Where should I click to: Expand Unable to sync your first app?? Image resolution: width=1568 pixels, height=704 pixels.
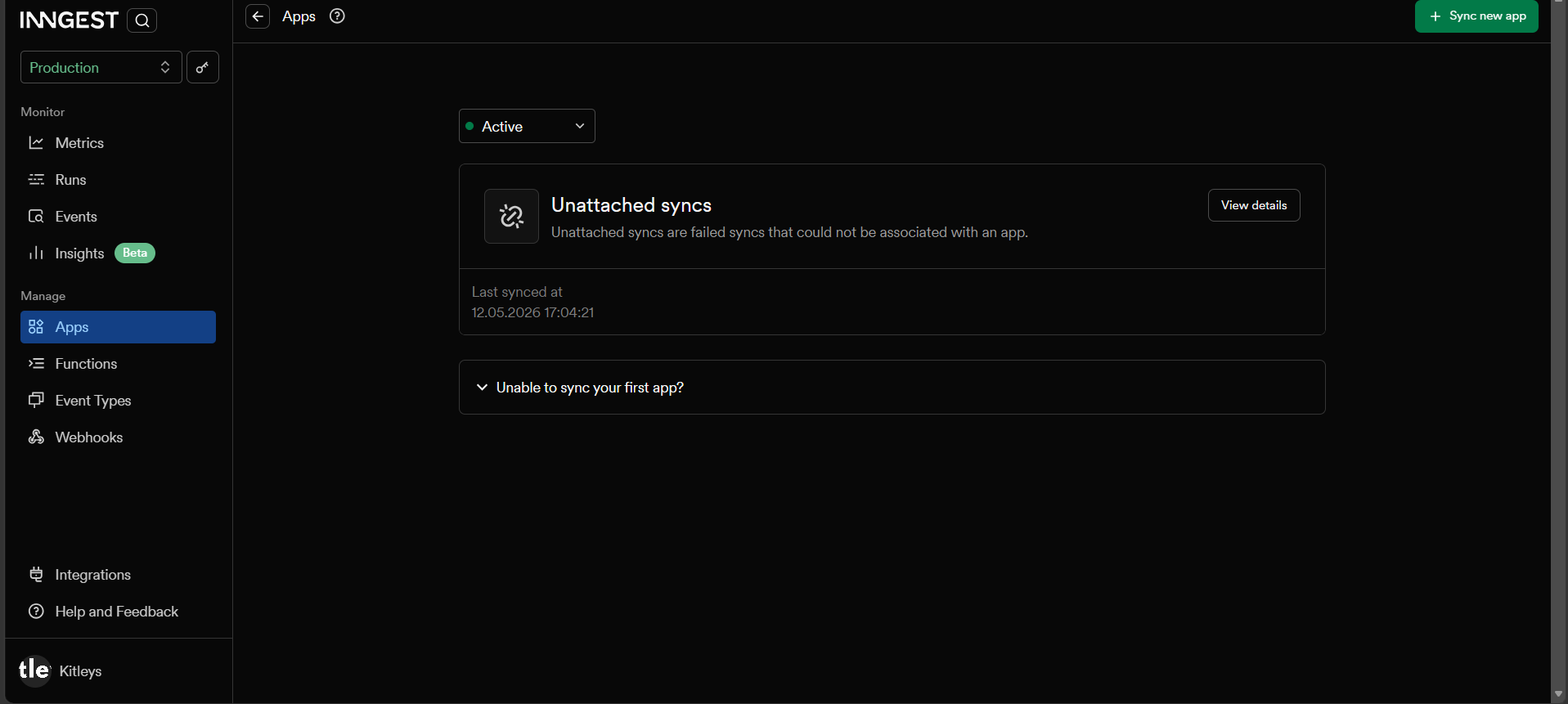coord(892,388)
